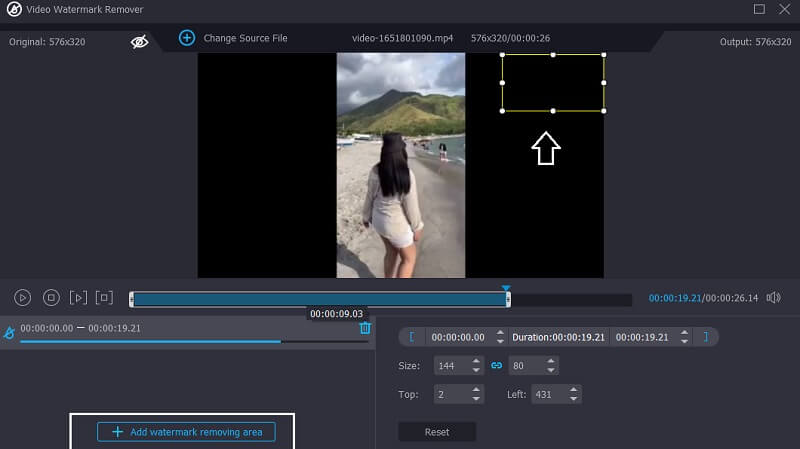Click Add watermark removing area button

pyautogui.click(x=186, y=432)
